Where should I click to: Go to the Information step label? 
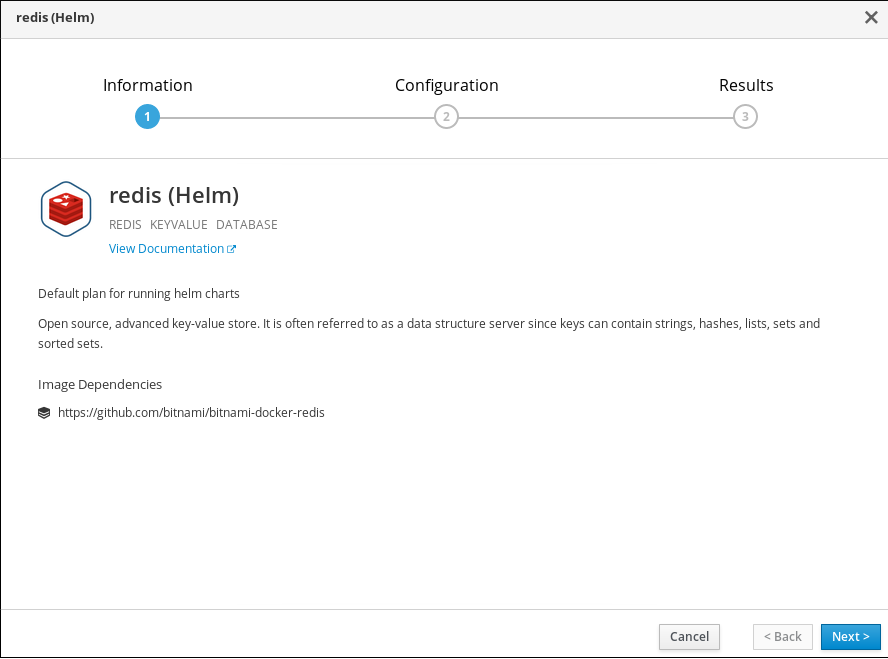pyautogui.click(x=147, y=85)
